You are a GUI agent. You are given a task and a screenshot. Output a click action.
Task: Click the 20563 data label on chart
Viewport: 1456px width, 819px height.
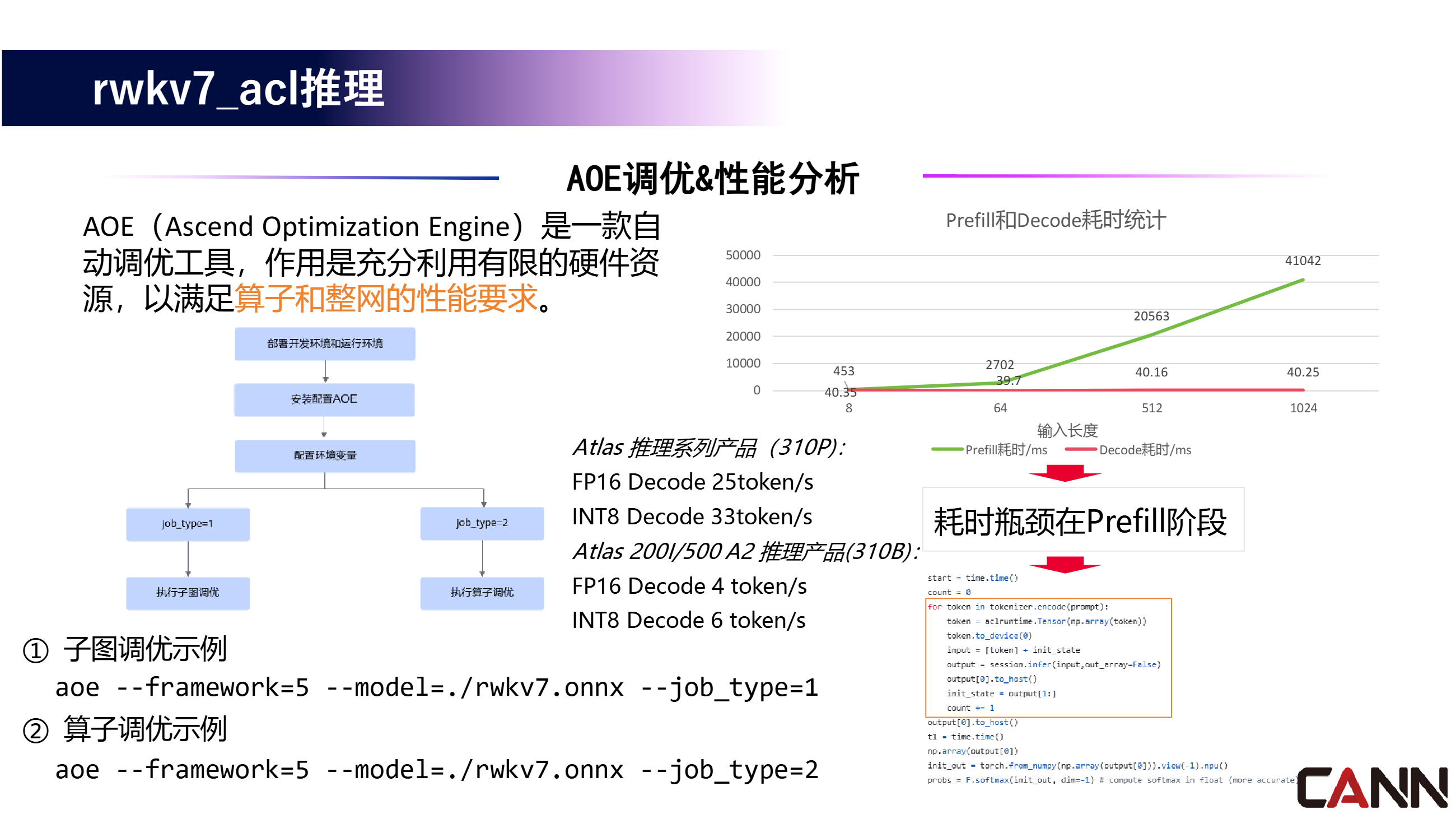point(1151,316)
